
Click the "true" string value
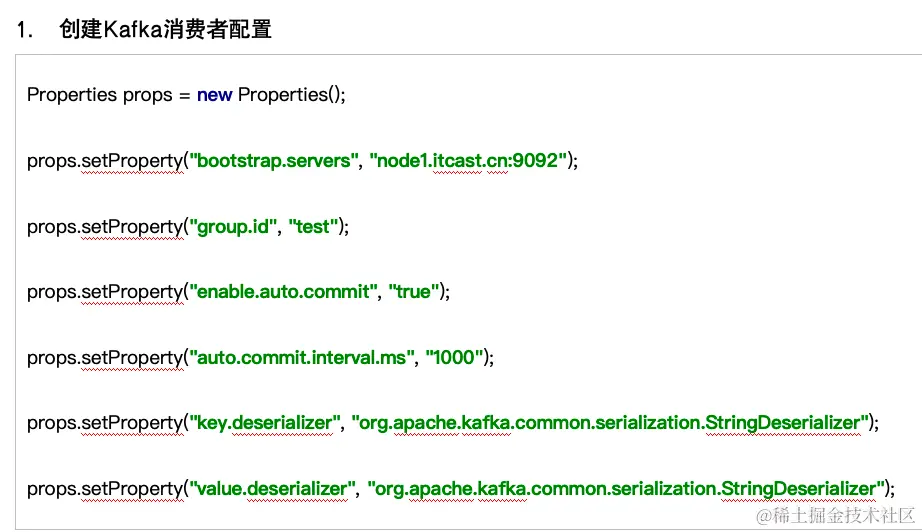coord(415,292)
